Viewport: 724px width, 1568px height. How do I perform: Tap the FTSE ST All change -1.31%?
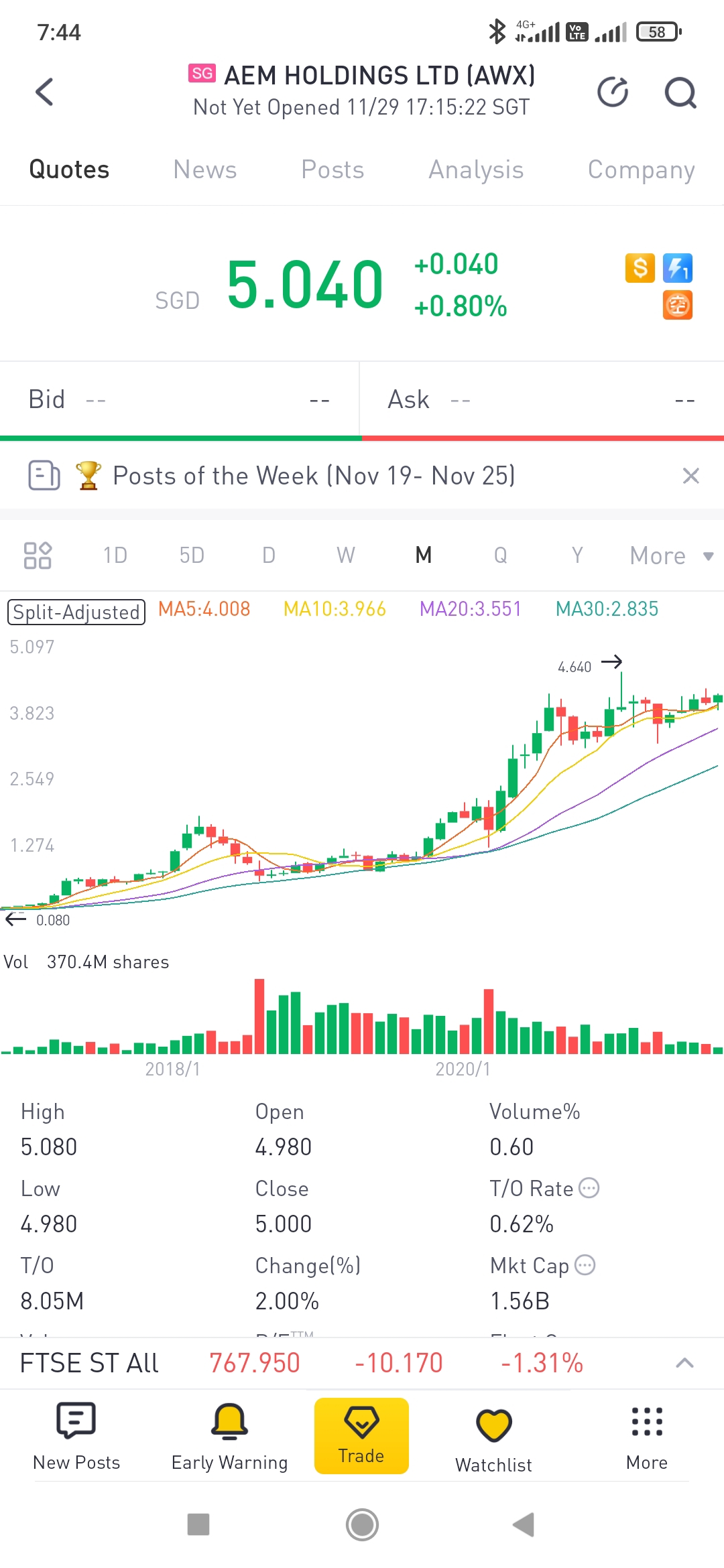[542, 1363]
